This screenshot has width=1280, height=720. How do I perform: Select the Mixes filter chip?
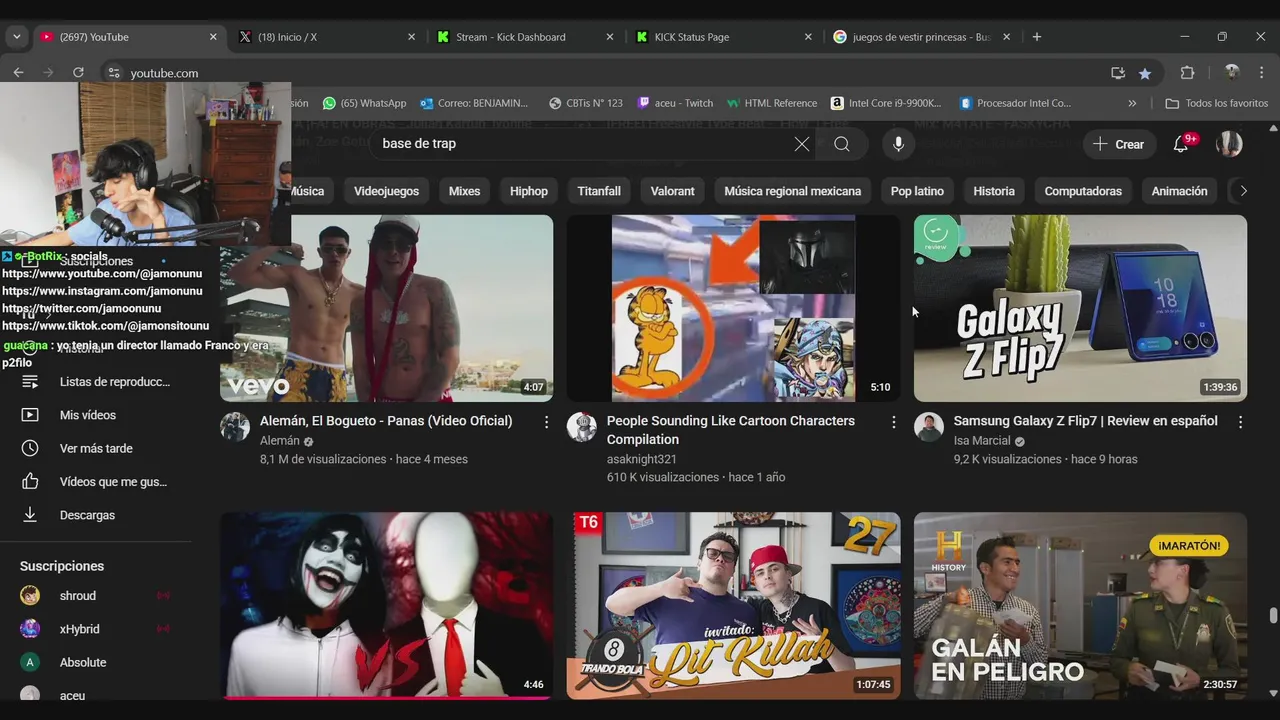pyautogui.click(x=464, y=191)
